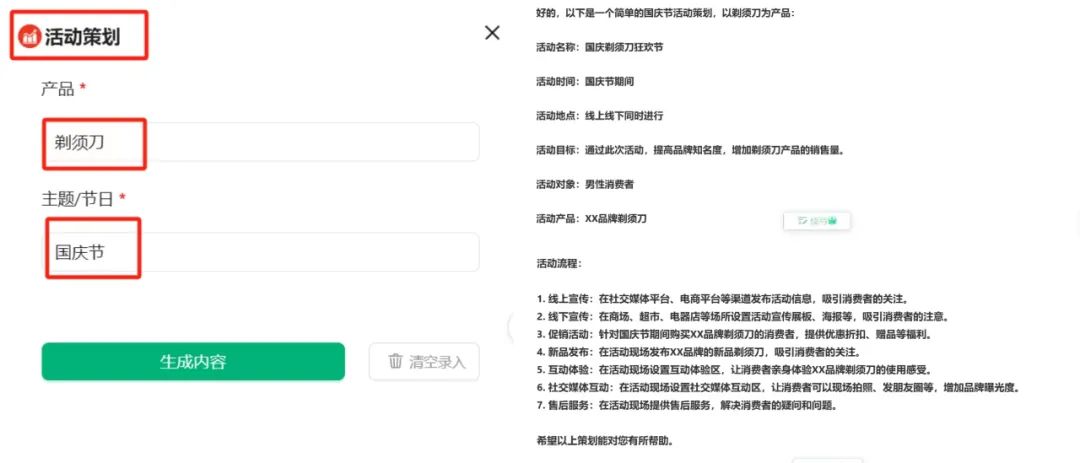Screen dimensions: 1080x463
Task: Click the 活动策划 panel title text
Action: 82,37
